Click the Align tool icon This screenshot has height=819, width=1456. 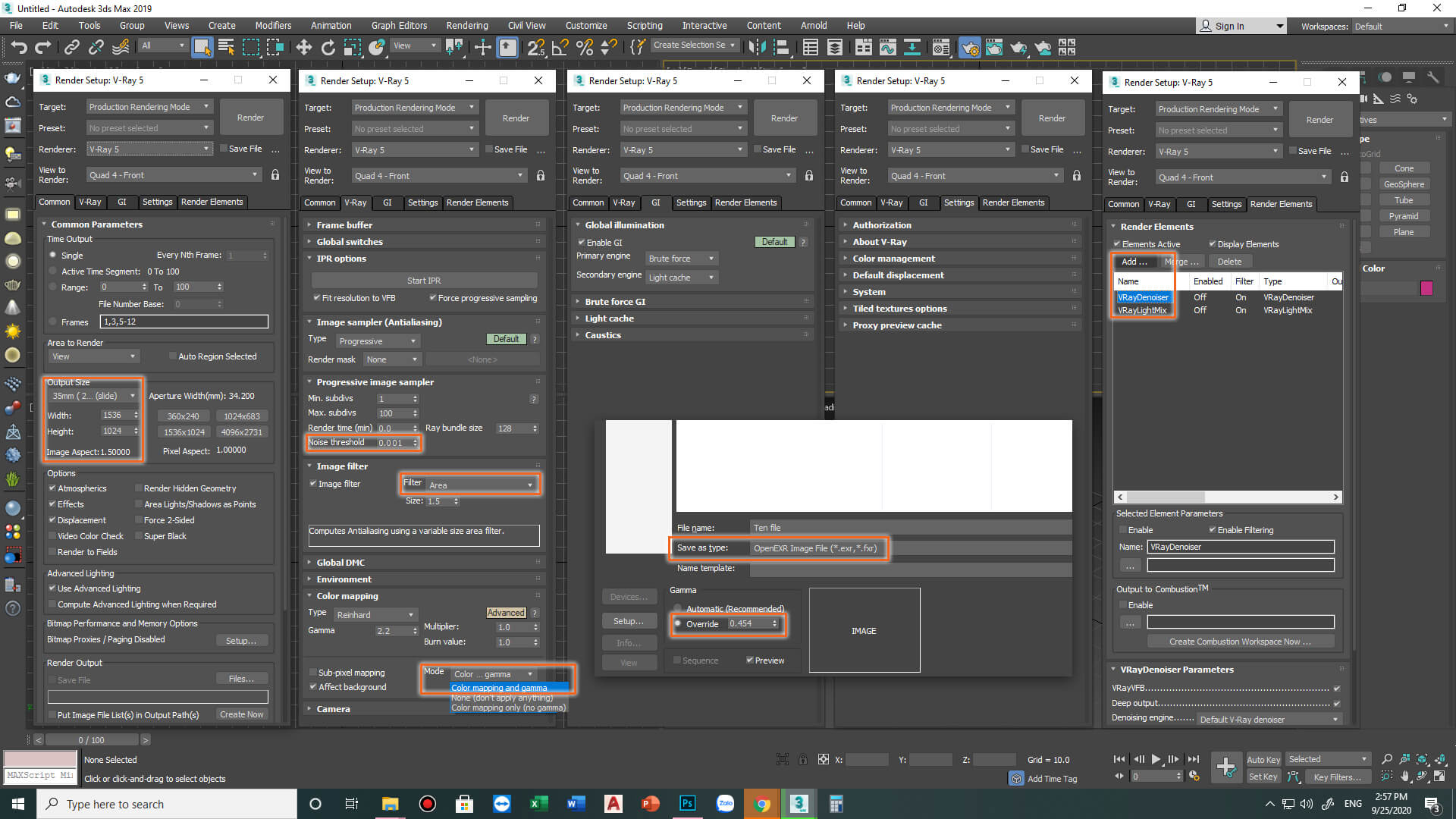780,47
